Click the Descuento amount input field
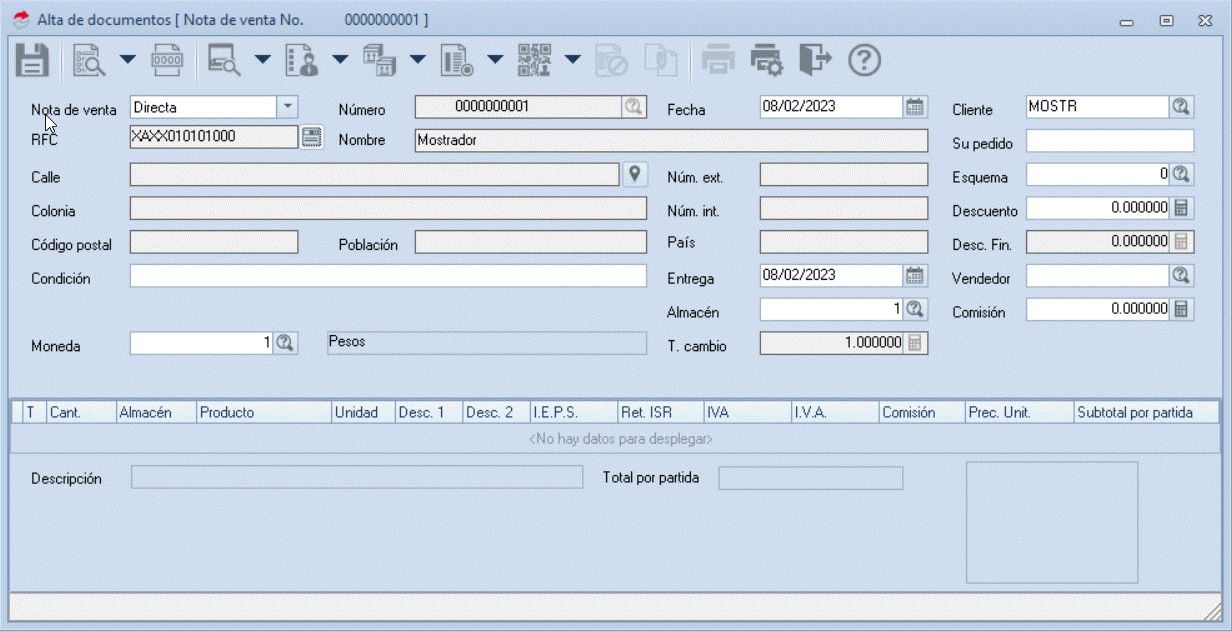 click(1098, 208)
